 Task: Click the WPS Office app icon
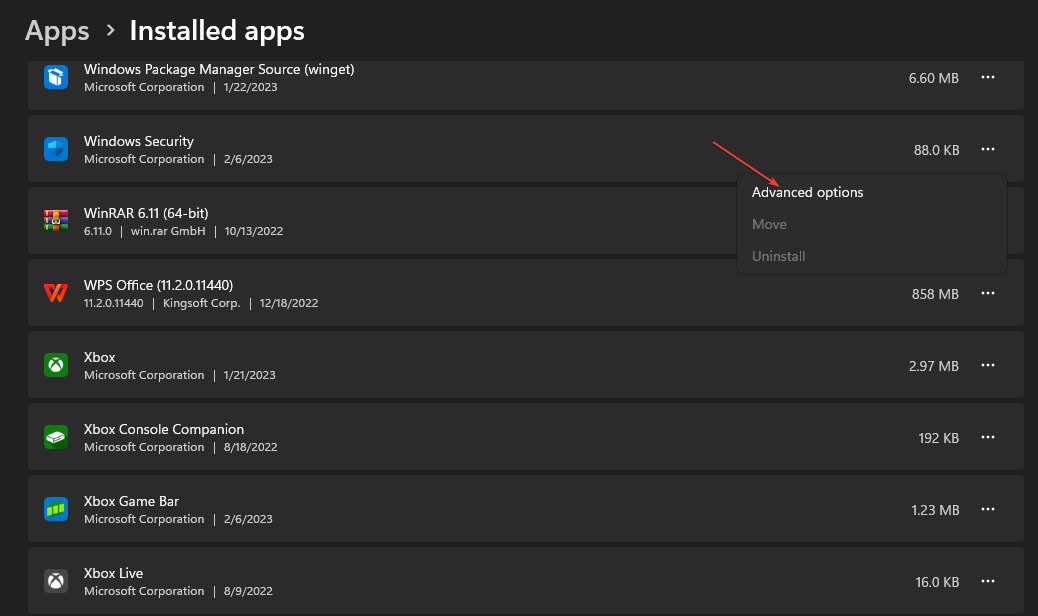[x=56, y=293]
